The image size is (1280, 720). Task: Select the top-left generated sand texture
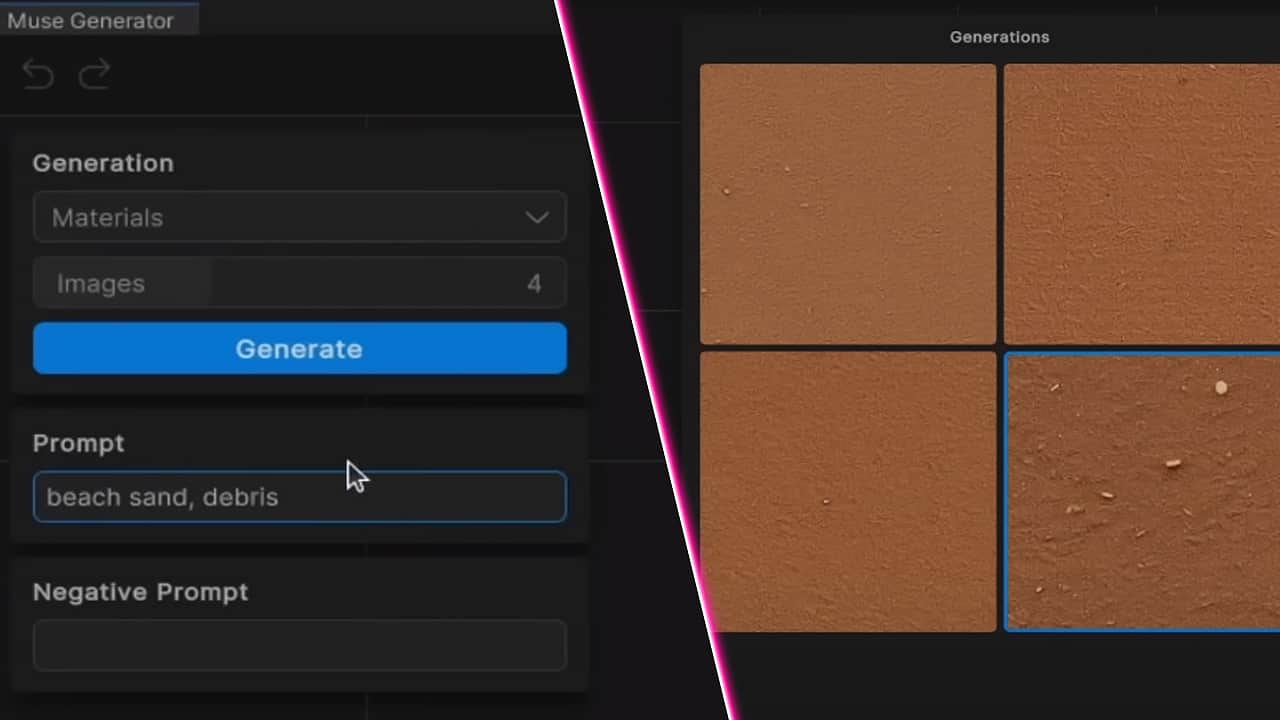point(848,203)
